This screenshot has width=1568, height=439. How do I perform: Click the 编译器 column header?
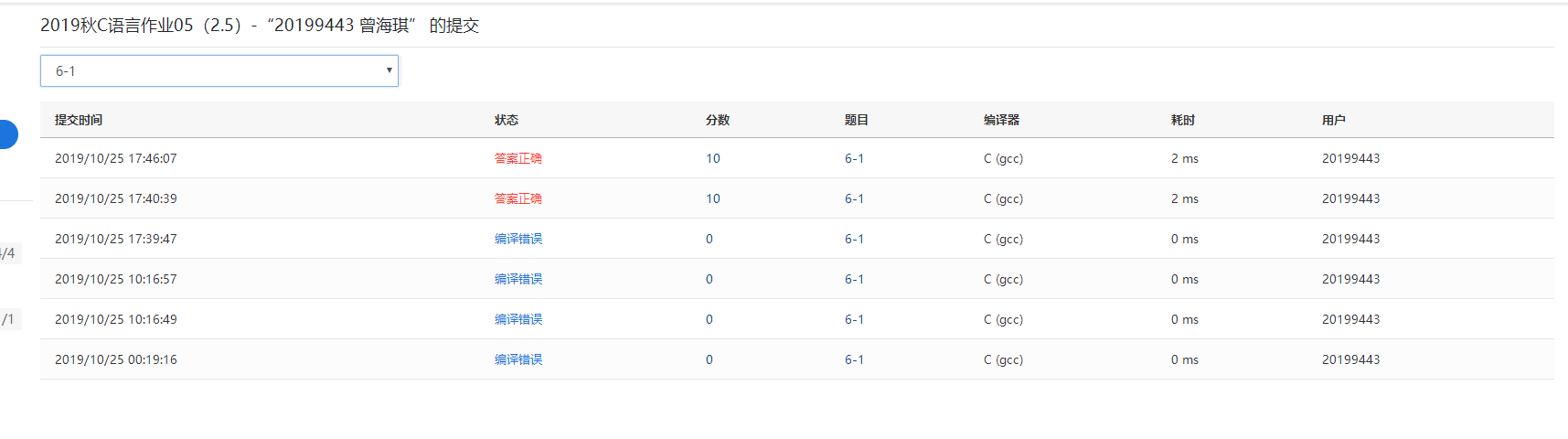(x=1001, y=120)
